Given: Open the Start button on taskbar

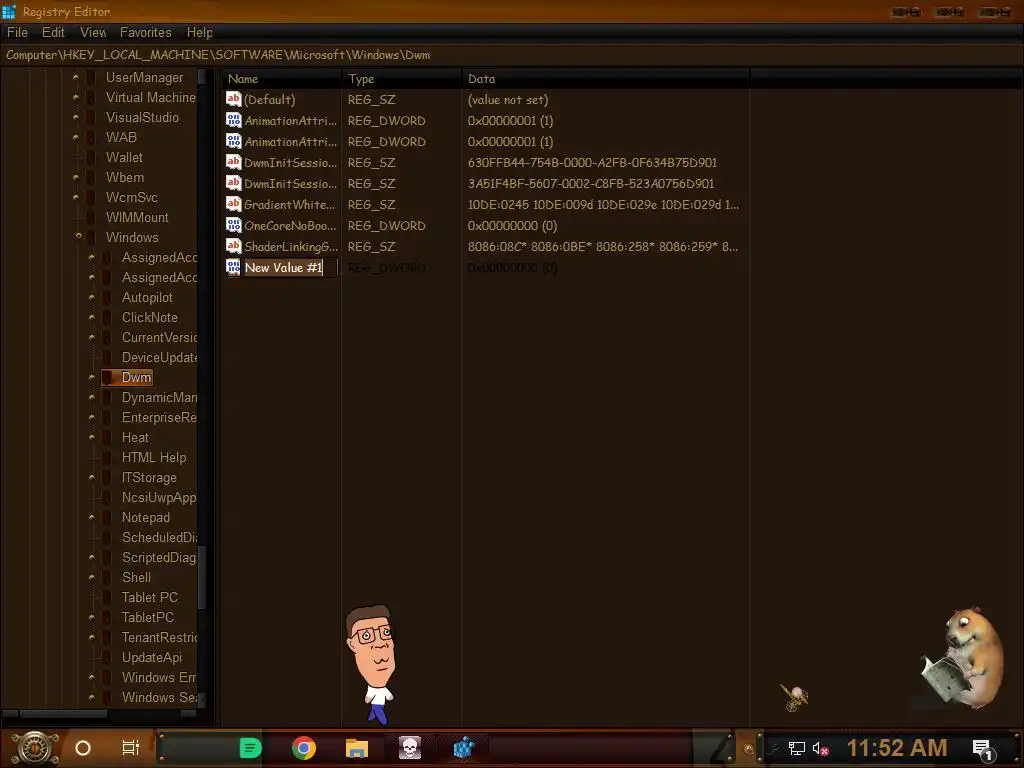Looking at the screenshot, I should tap(35, 748).
